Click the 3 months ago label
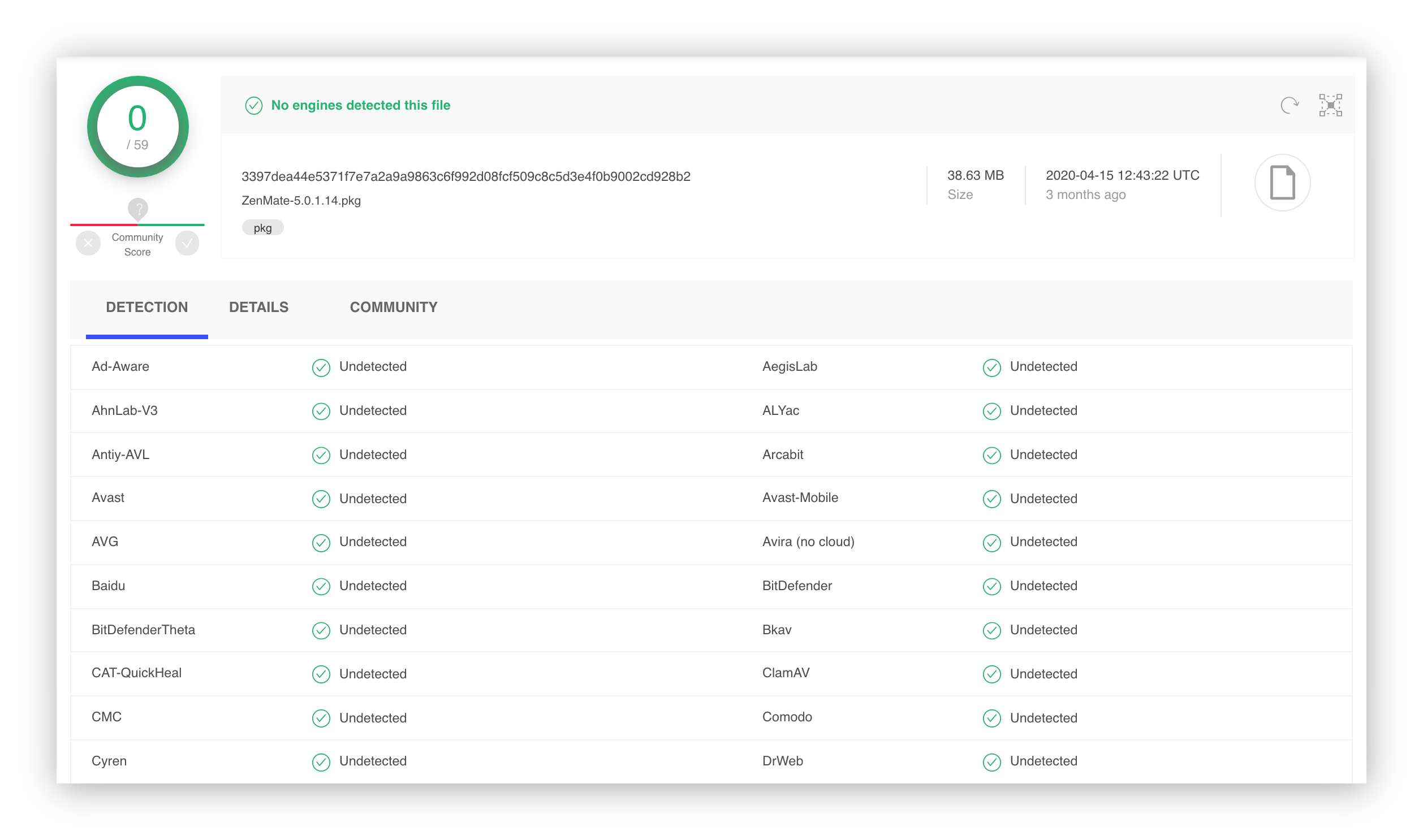 (x=1085, y=194)
